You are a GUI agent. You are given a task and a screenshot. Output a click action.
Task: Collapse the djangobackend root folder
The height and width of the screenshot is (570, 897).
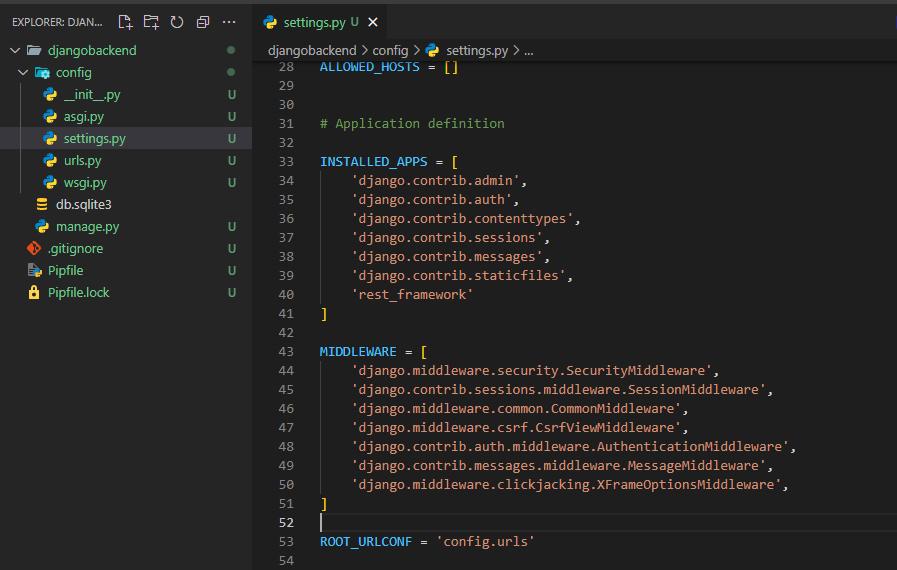click(14, 51)
